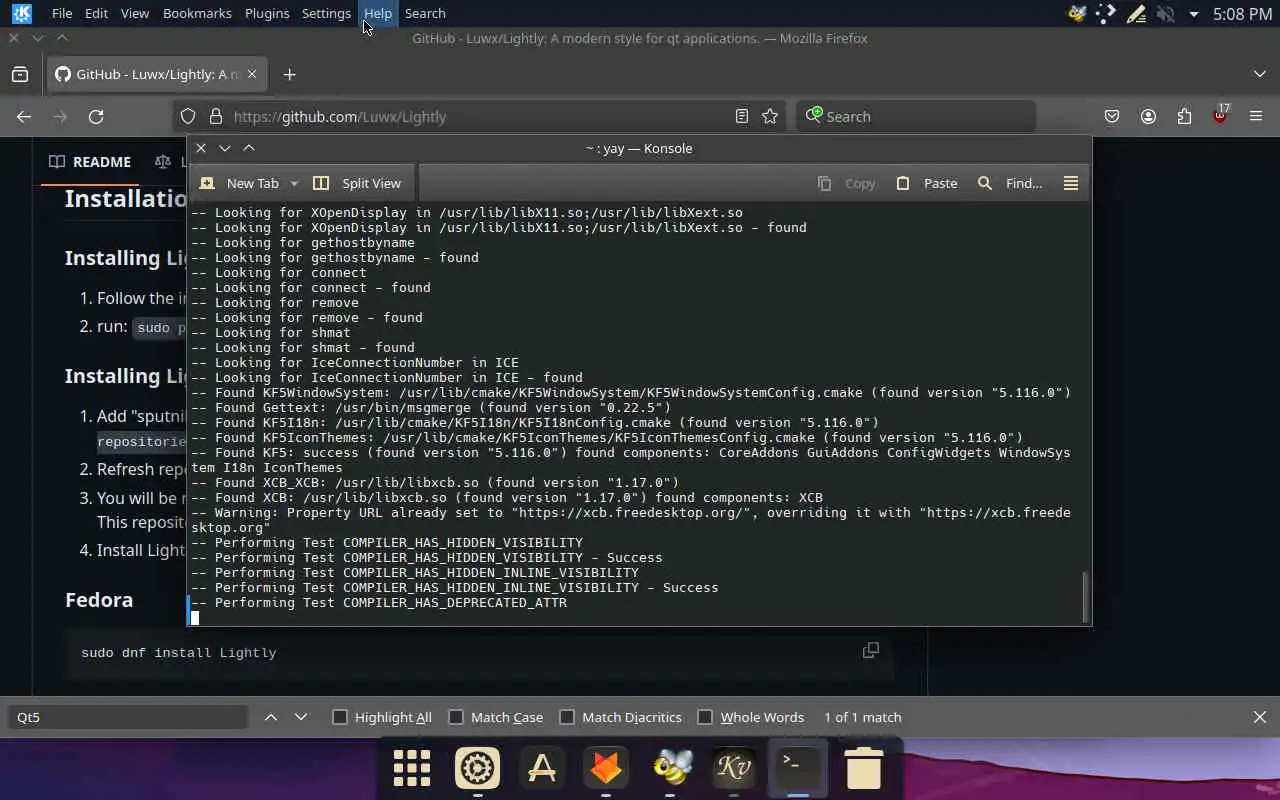
Task: Click the Konsole vertical scrollbar handle
Action: [1085, 596]
